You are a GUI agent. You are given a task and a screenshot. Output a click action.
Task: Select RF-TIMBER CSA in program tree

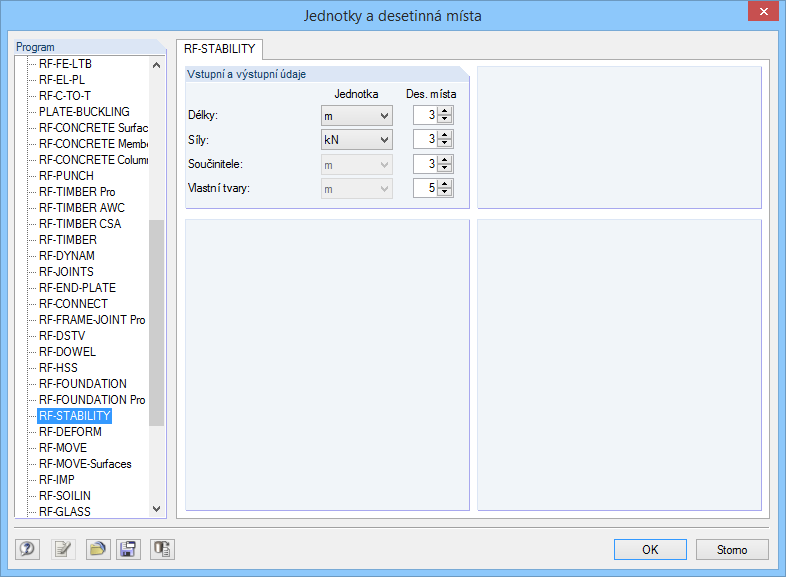pyautogui.click(x=80, y=224)
